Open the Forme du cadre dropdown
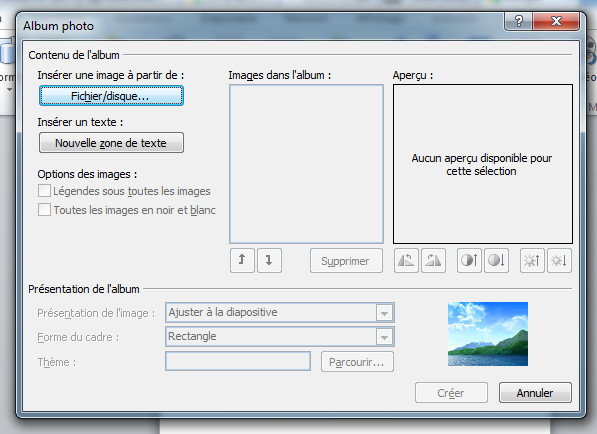 pos(384,337)
